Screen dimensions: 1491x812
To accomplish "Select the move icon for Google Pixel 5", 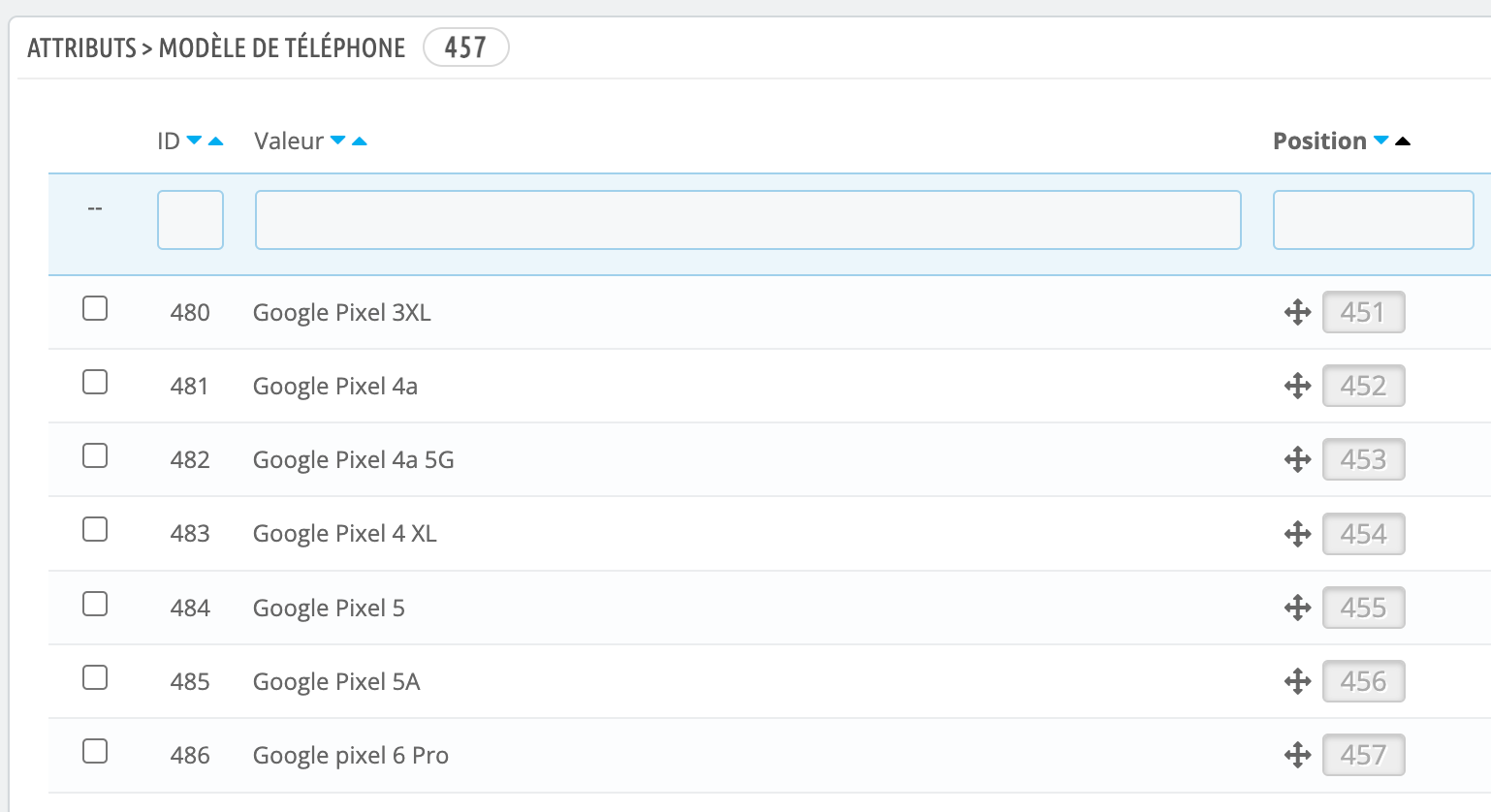I will tap(1297, 608).
